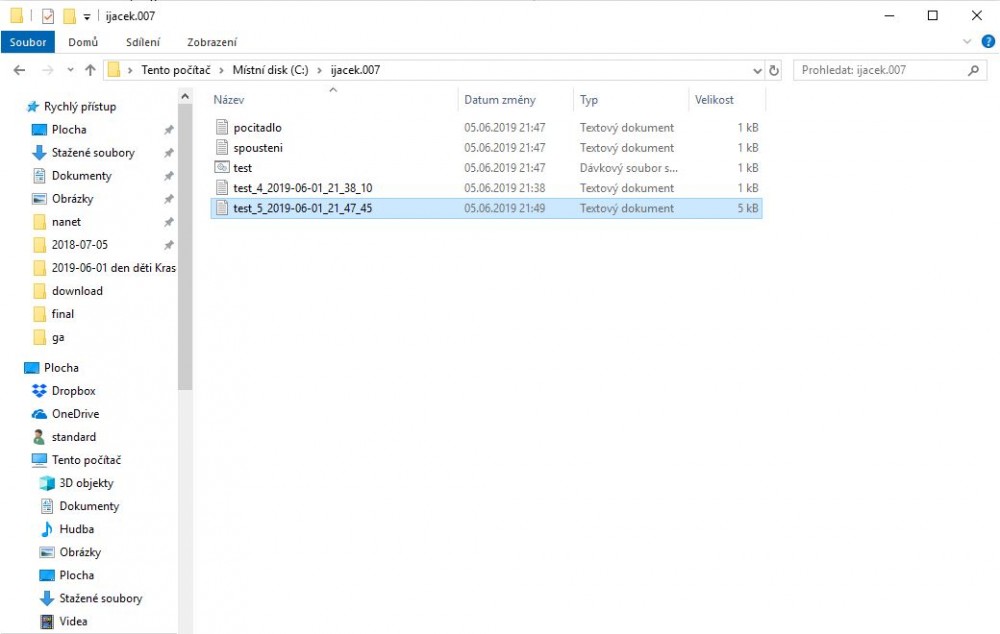
Task: Click the Prohledat search field
Action: pos(880,71)
